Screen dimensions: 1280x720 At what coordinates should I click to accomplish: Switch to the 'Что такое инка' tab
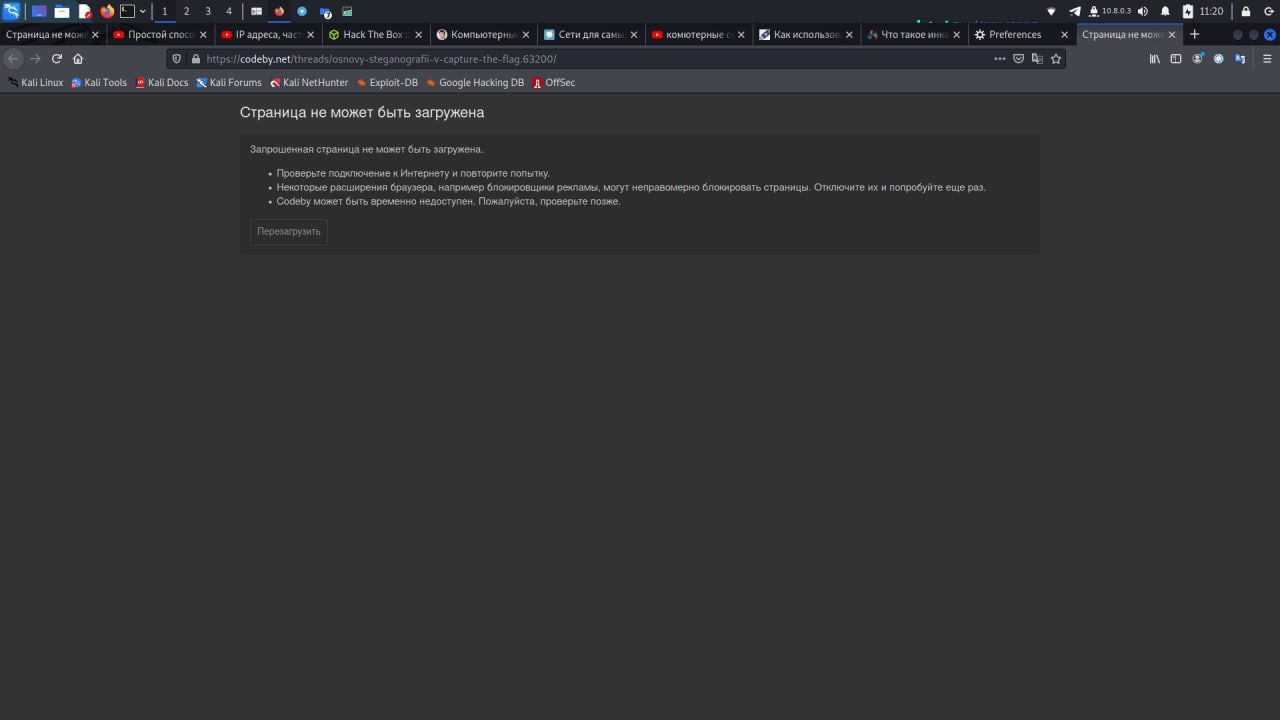click(x=914, y=34)
